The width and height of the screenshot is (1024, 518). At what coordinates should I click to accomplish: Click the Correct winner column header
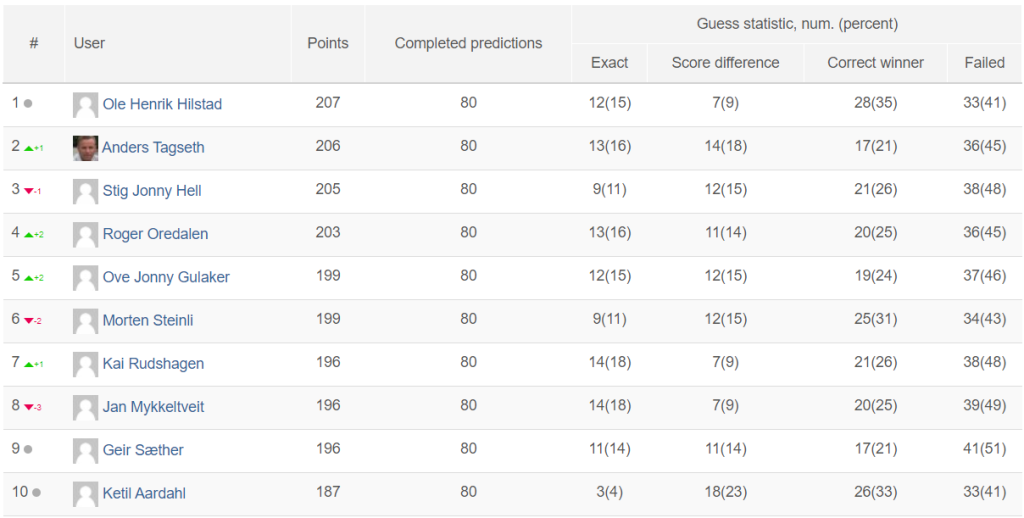[x=876, y=63]
